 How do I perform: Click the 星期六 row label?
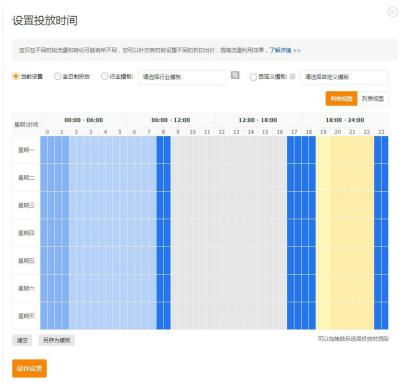point(26,288)
